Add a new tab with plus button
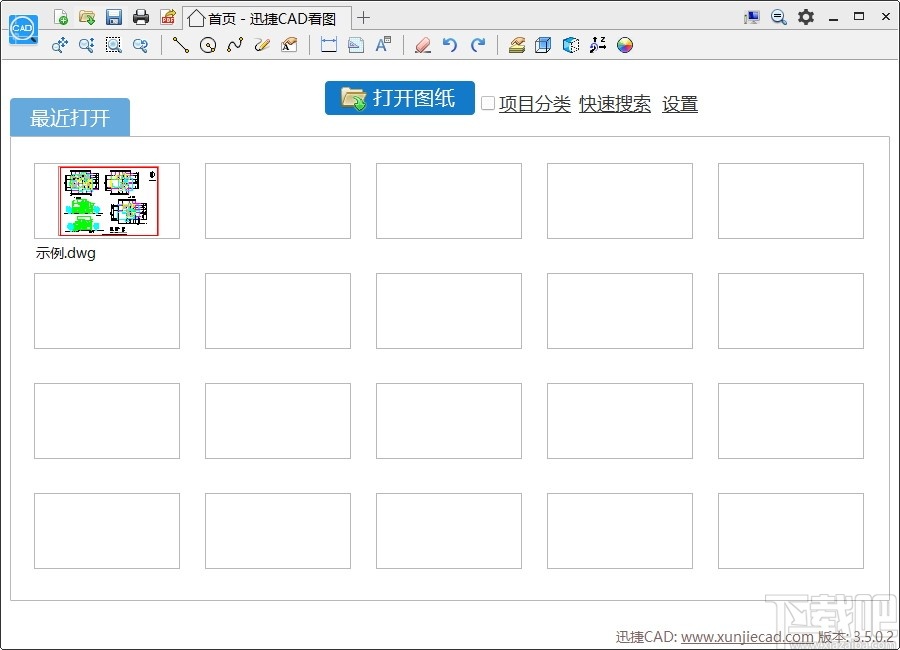900x650 pixels. click(363, 18)
